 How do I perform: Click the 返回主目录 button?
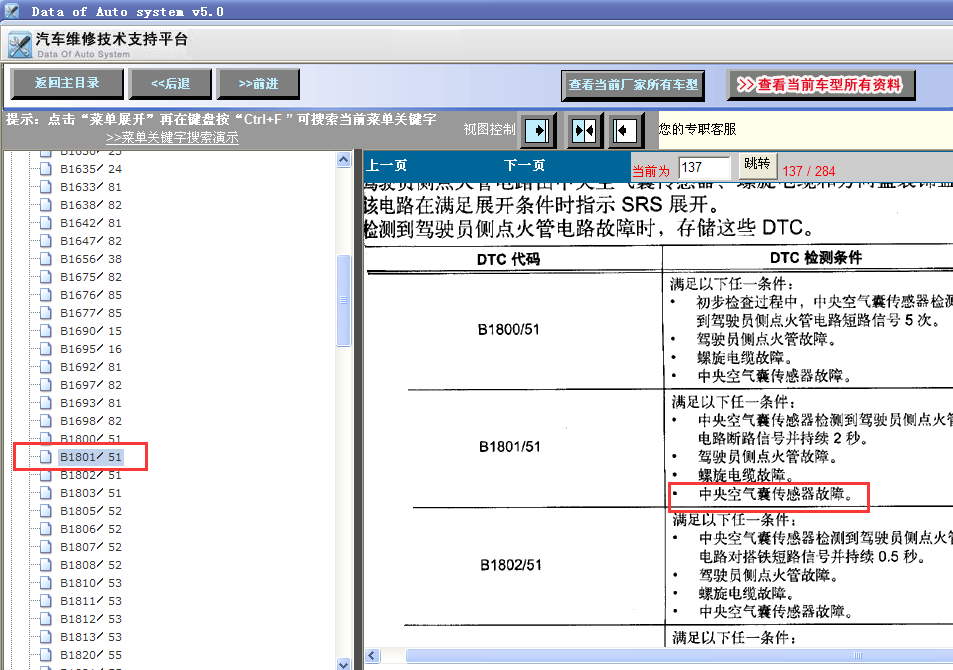pos(67,83)
